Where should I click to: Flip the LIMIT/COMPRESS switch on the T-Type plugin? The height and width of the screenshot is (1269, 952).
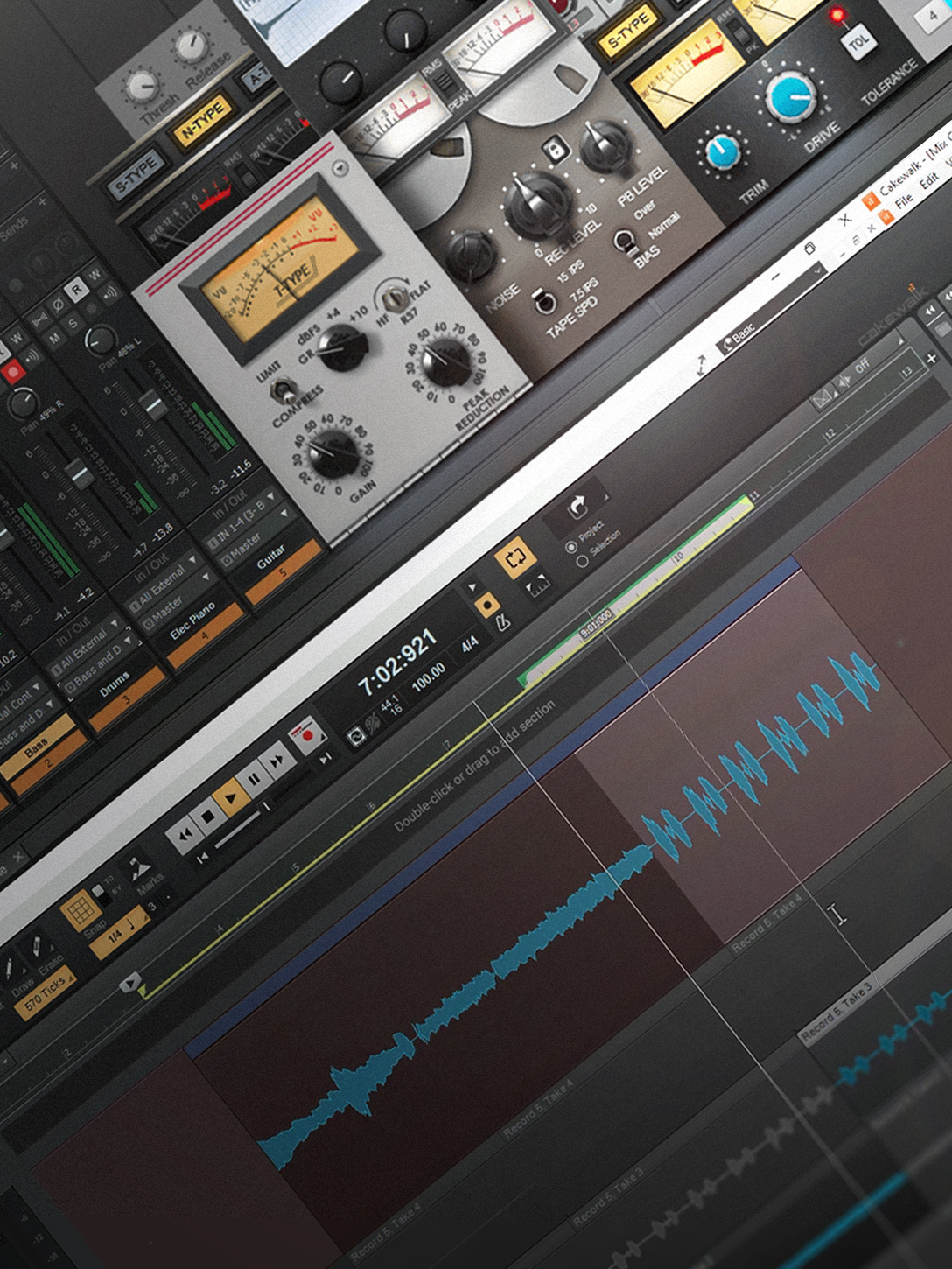283,390
